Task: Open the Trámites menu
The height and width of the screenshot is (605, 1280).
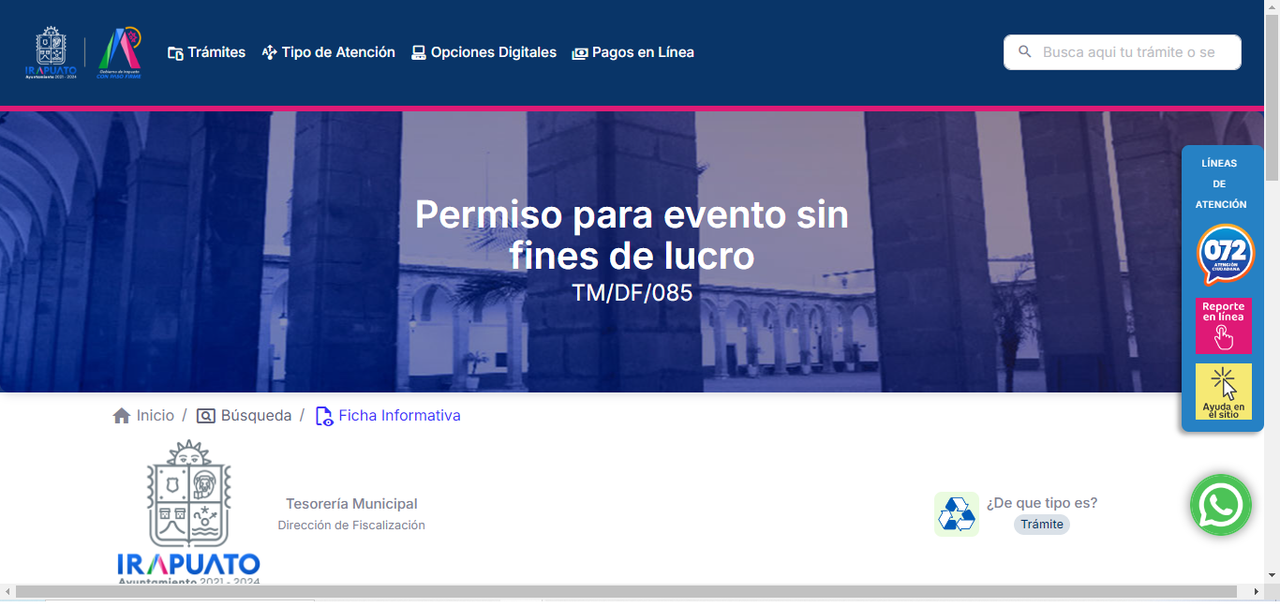Action: [206, 52]
